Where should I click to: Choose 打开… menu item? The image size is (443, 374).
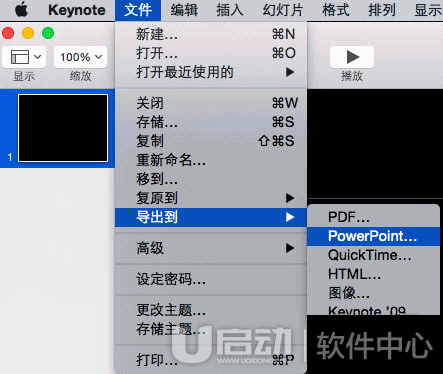(x=211, y=53)
